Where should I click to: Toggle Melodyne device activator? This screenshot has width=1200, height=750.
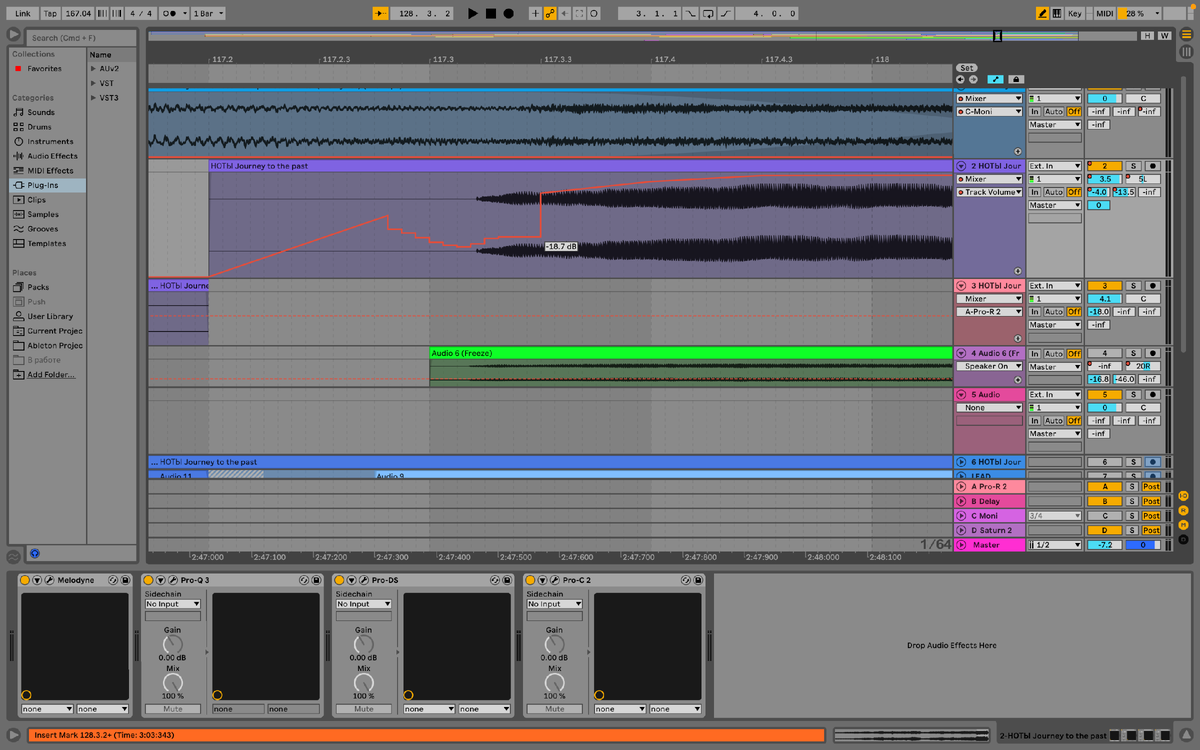26,580
